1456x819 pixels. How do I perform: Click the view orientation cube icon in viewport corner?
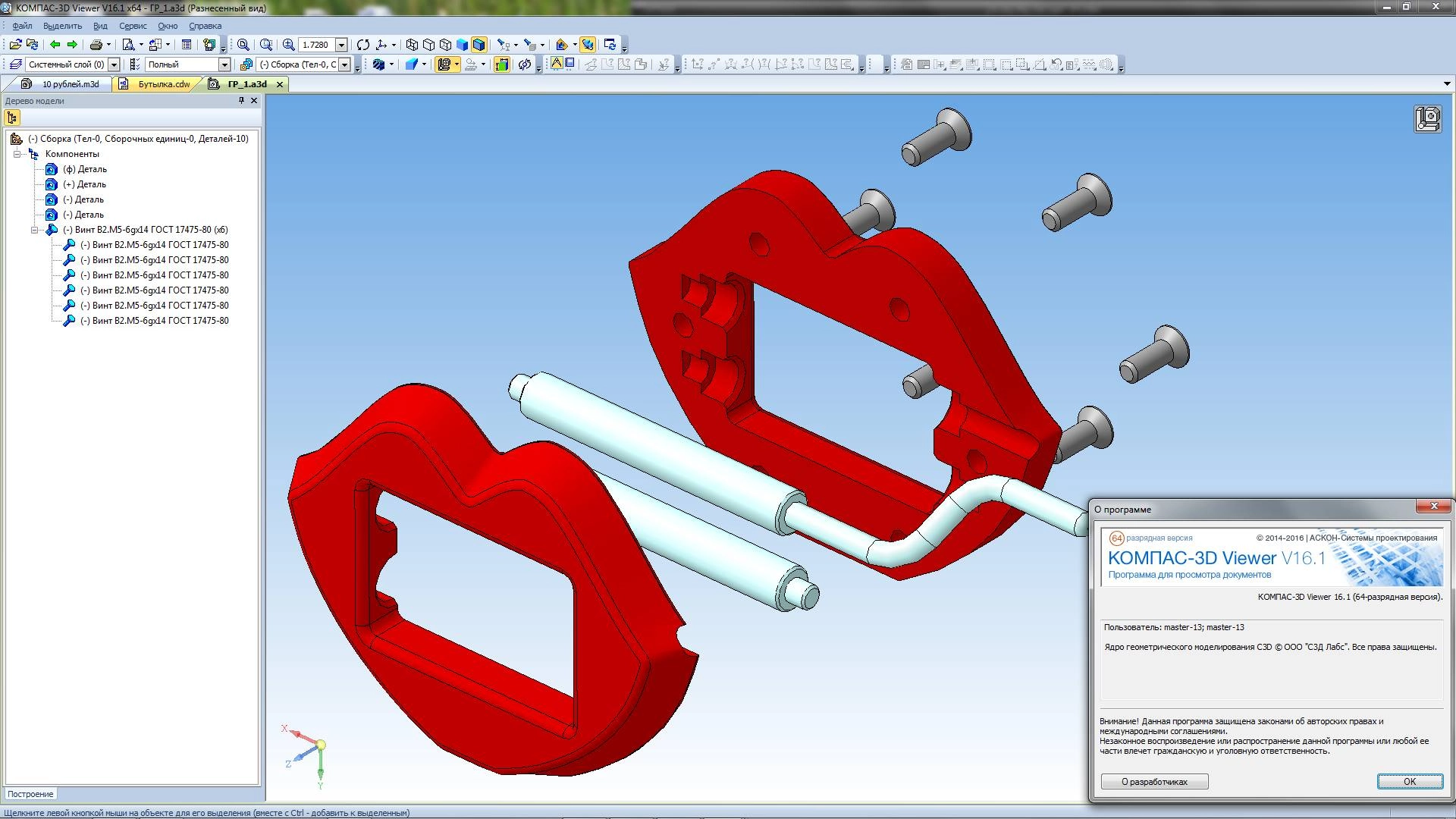tap(1428, 119)
